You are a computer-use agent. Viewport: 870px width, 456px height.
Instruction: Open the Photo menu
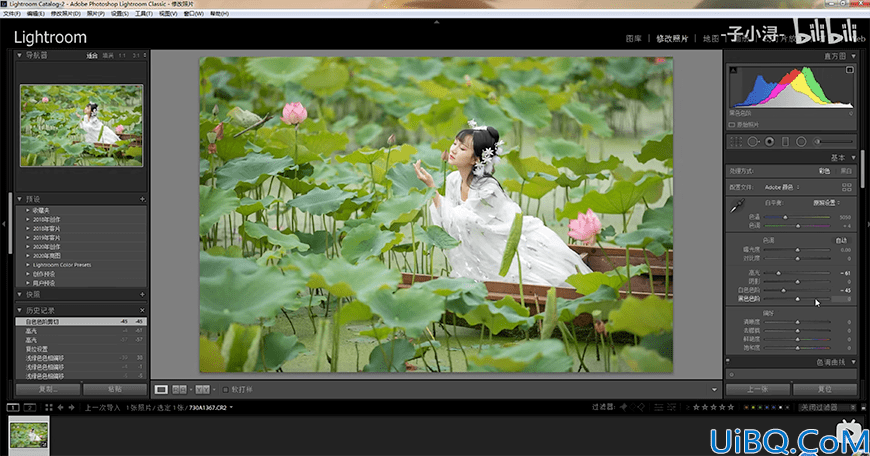(x=95, y=13)
